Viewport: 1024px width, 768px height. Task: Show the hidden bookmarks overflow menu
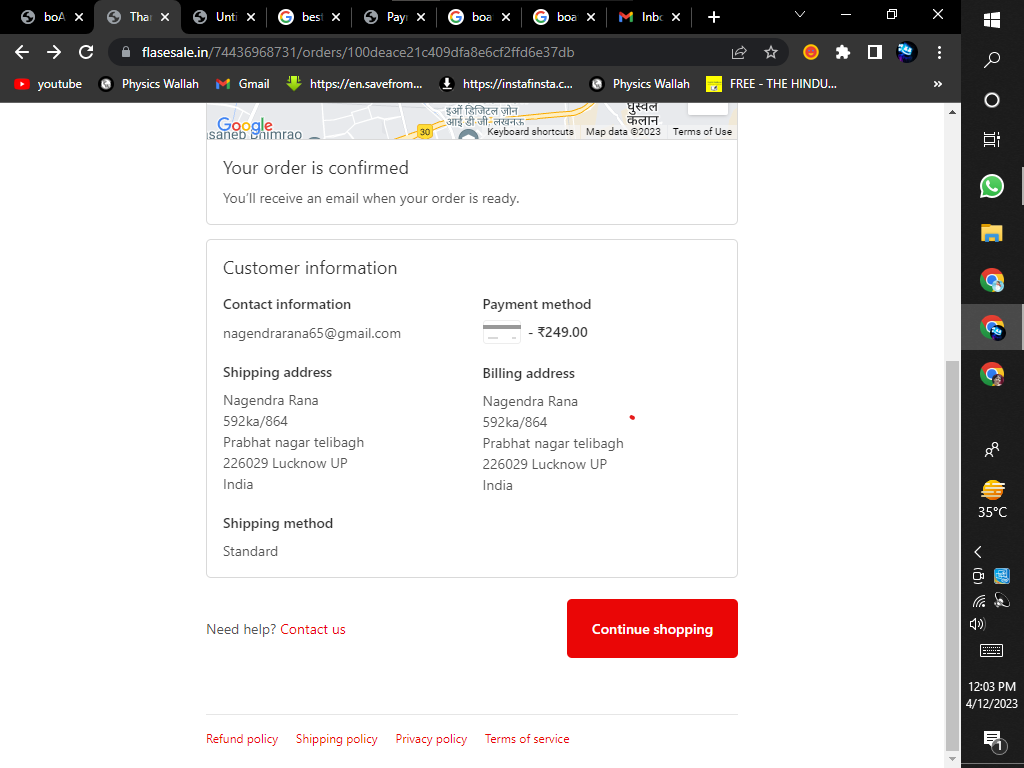tap(937, 84)
